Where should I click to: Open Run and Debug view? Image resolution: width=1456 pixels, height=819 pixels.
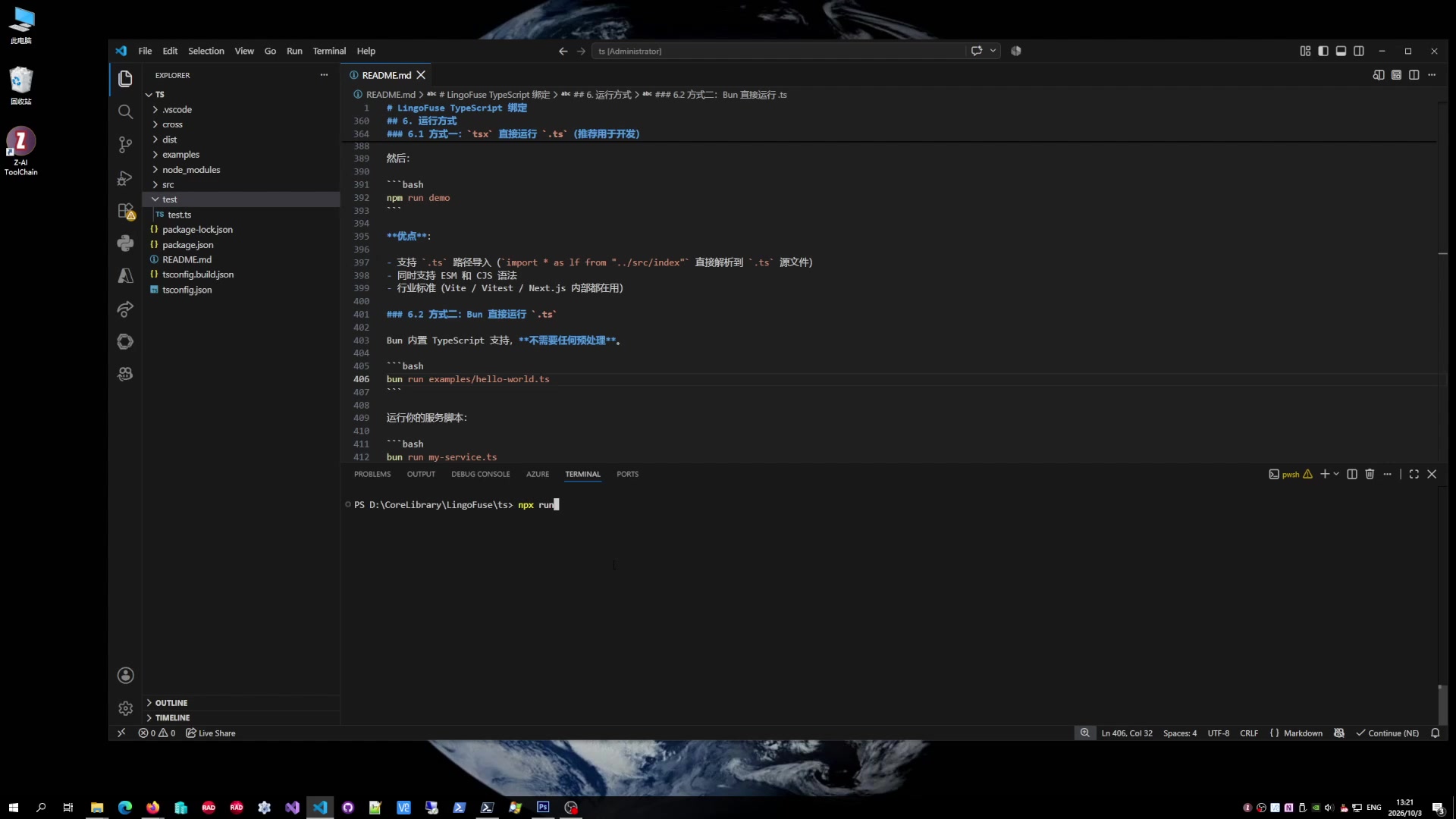(x=125, y=178)
